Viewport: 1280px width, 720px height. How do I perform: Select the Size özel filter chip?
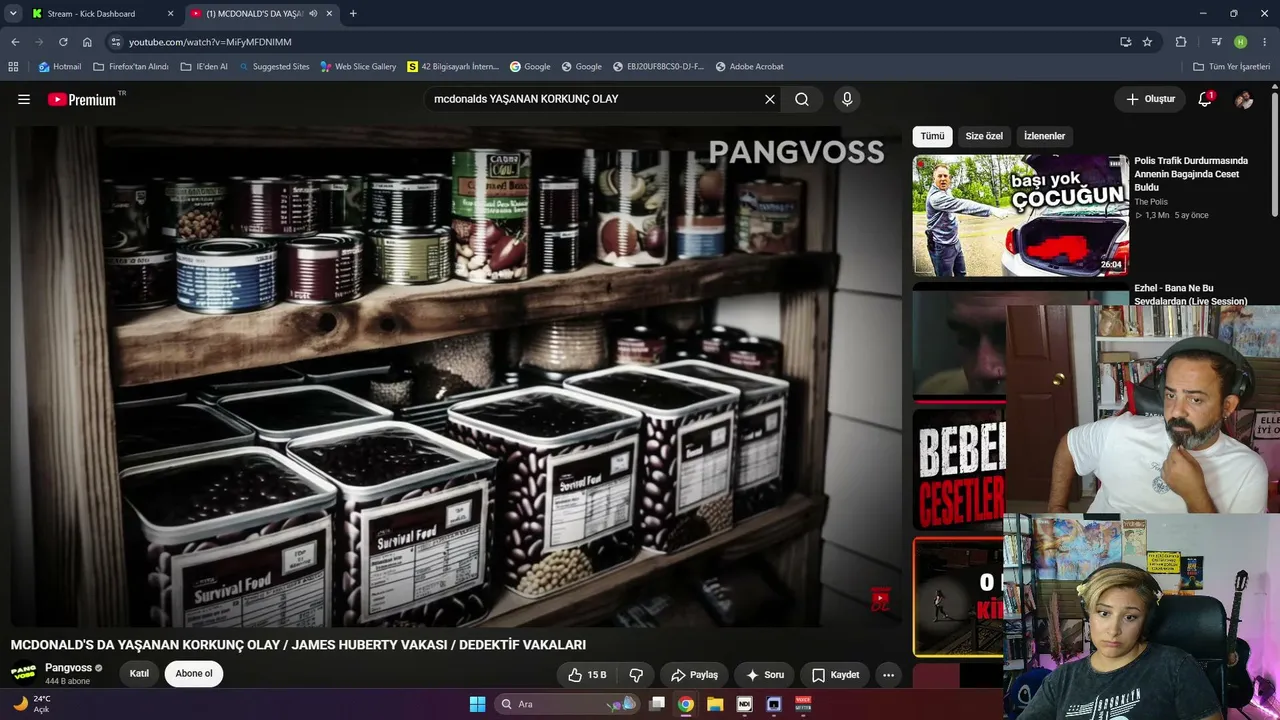[x=984, y=136]
